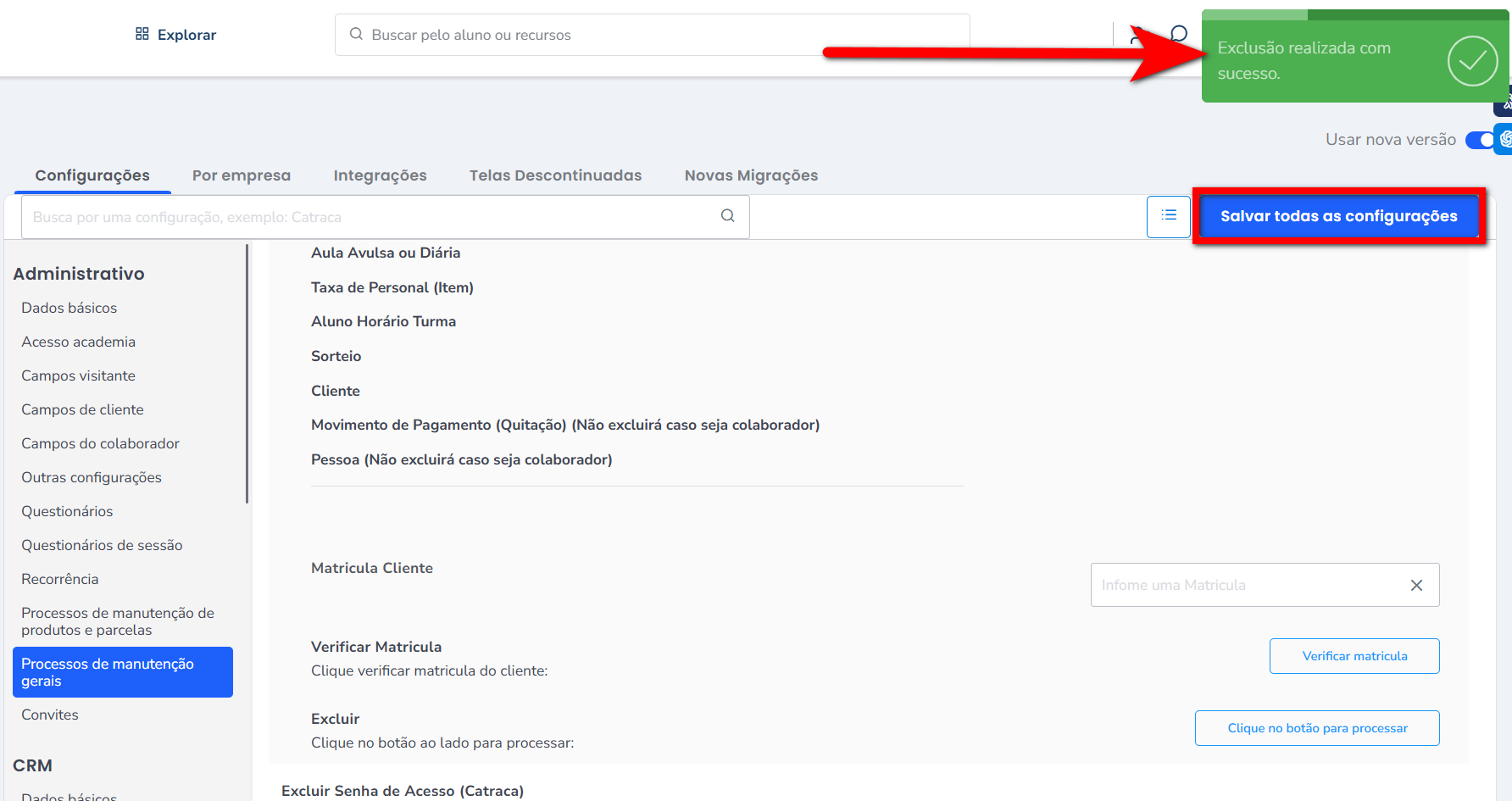The height and width of the screenshot is (801, 1512).
Task: Open Recorrência in the sidebar
Action: tap(60, 579)
